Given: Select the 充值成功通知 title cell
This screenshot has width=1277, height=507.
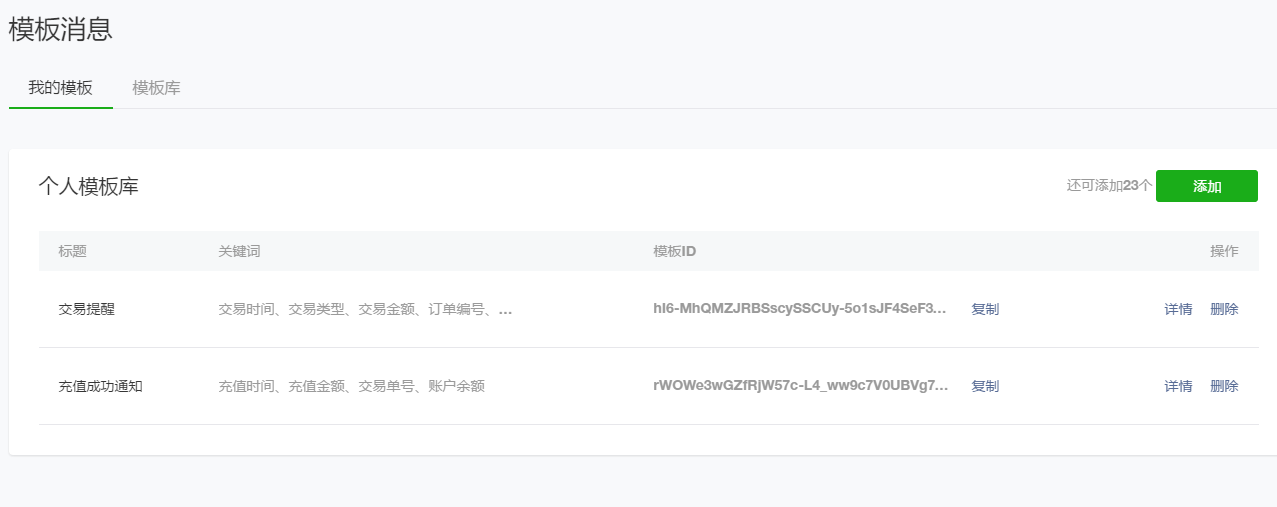Looking at the screenshot, I should (100, 386).
